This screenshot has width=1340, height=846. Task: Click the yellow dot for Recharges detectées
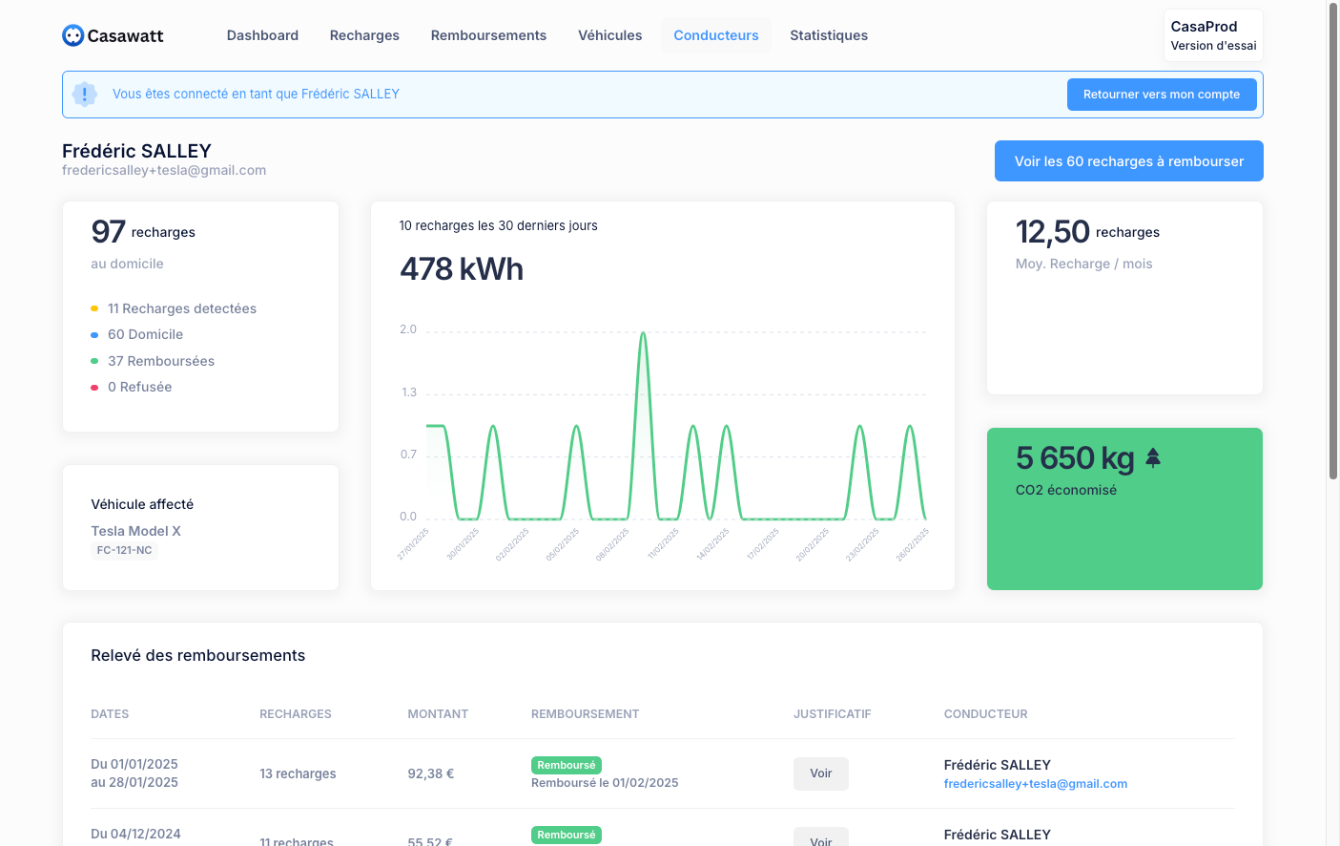[x=94, y=309]
